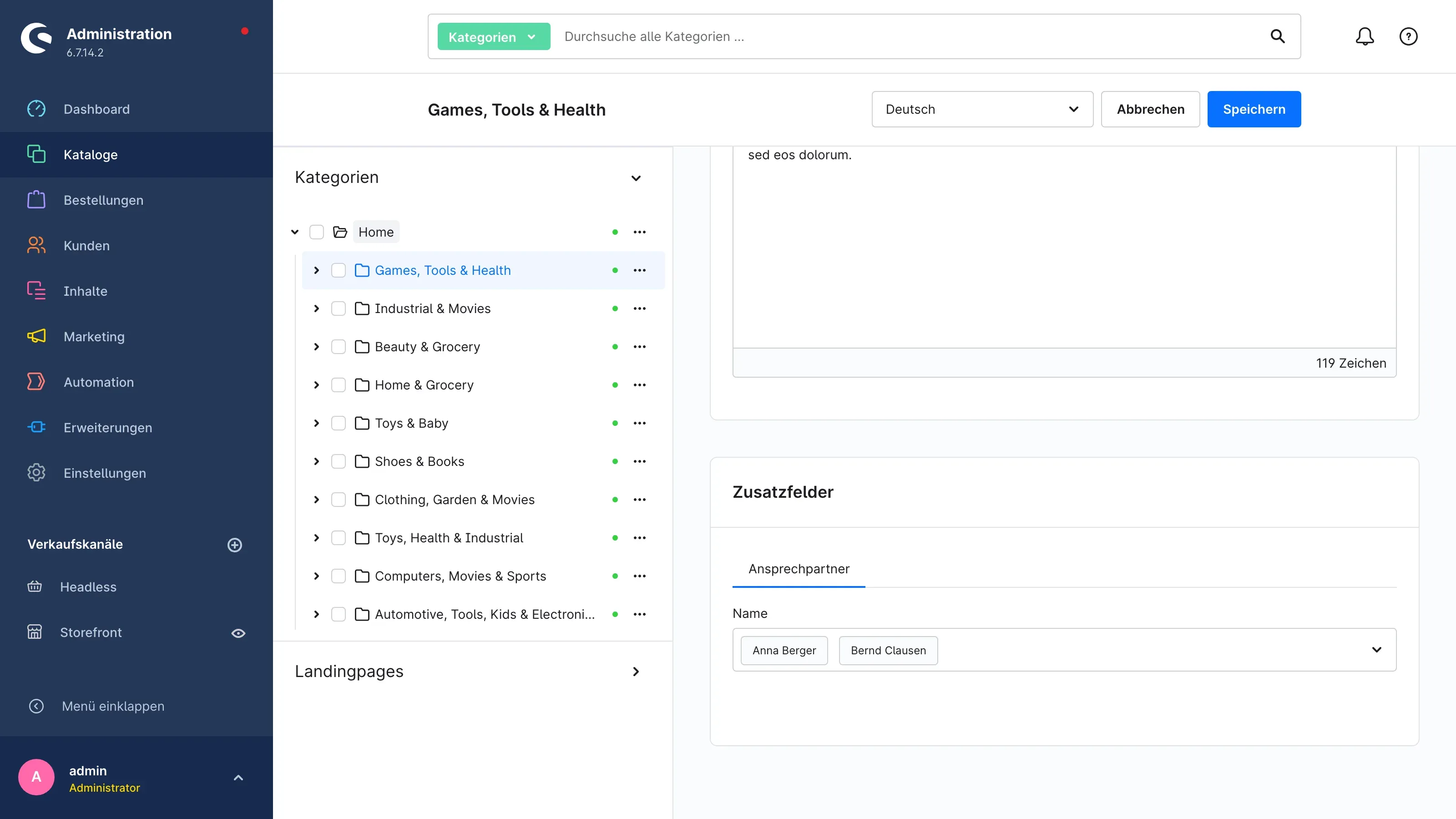
Task: Click the Erweiterungen plug icon
Action: point(36,427)
